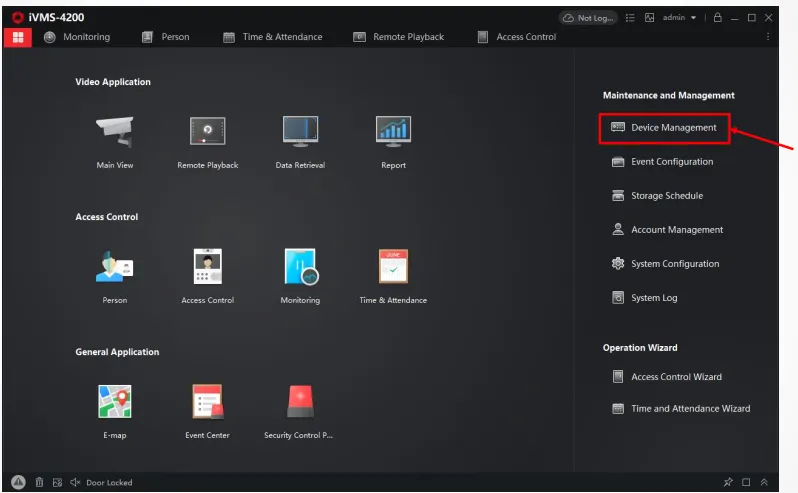Click the lock icon in title bar
The height and width of the screenshot is (493, 798).
tap(717, 18)
